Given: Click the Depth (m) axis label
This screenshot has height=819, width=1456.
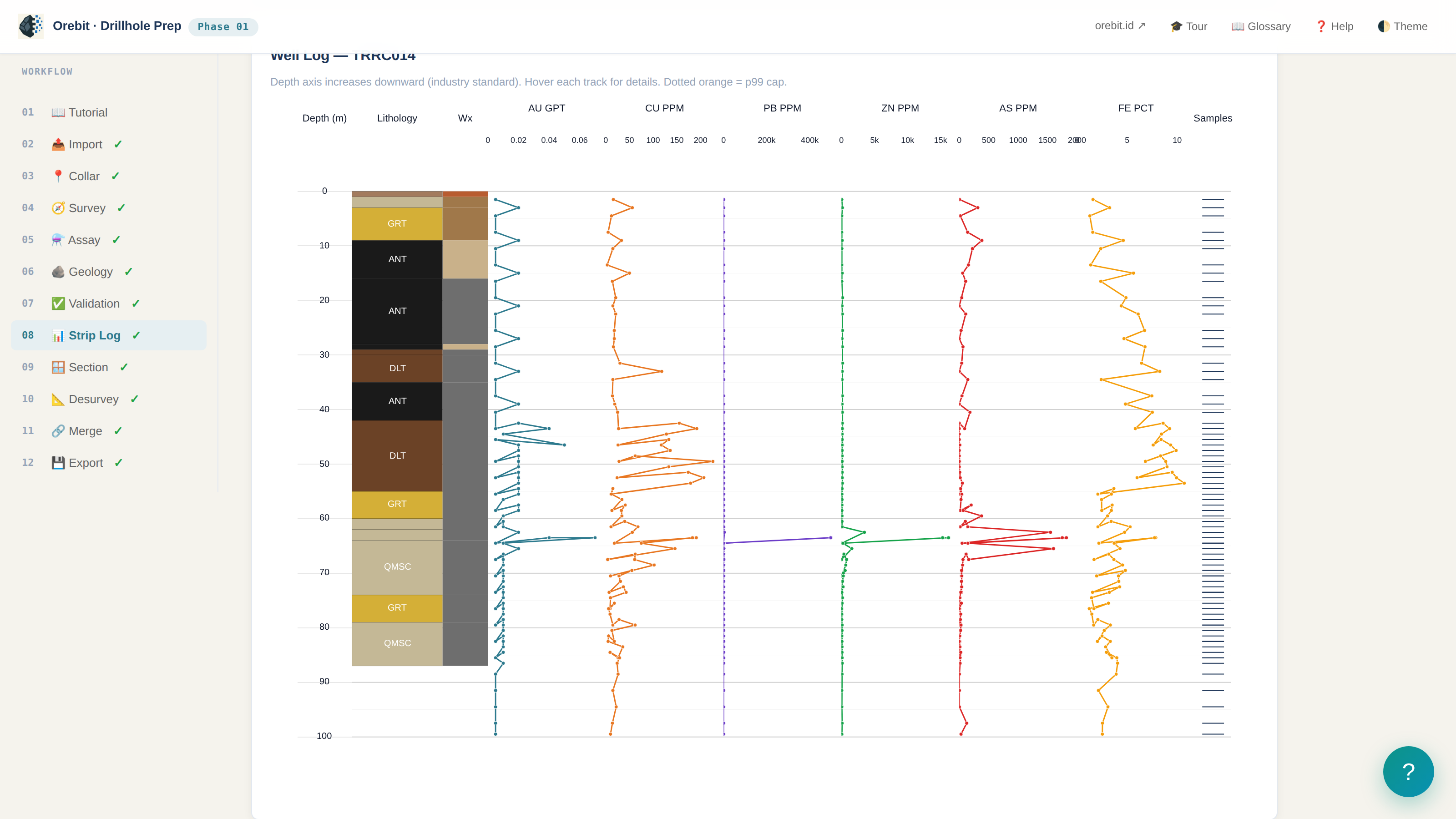Looking at the screenshot, I should pos(324,118).
